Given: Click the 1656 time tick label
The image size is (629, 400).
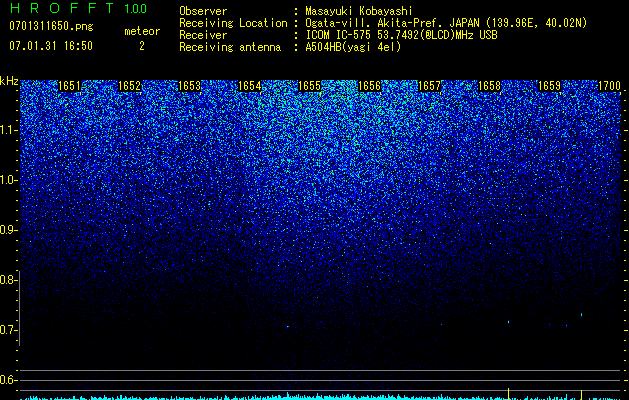Looking at the screenshot, I should (x=369, y=86).
